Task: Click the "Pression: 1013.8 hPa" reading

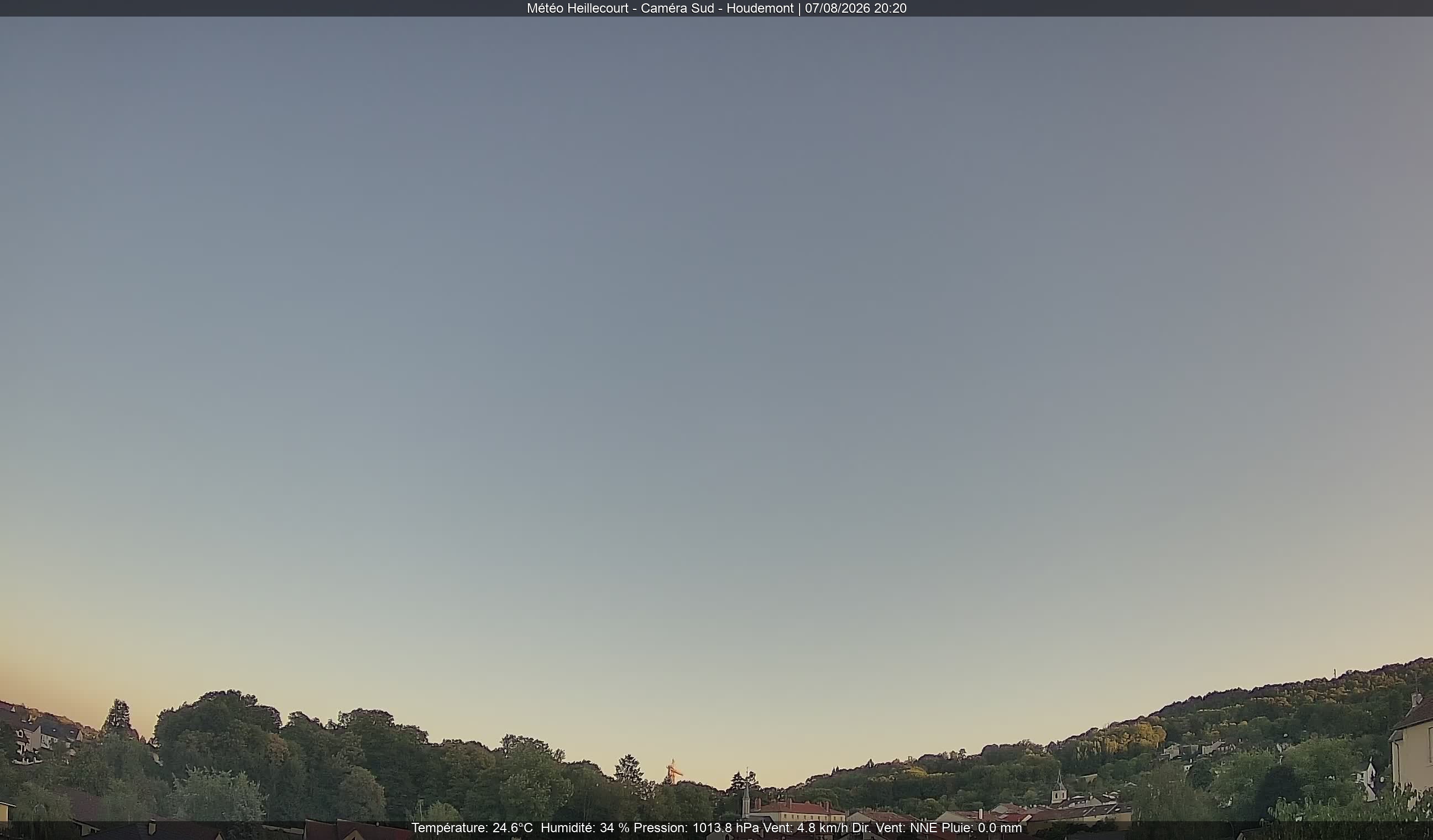Action: tap(696, 828)
